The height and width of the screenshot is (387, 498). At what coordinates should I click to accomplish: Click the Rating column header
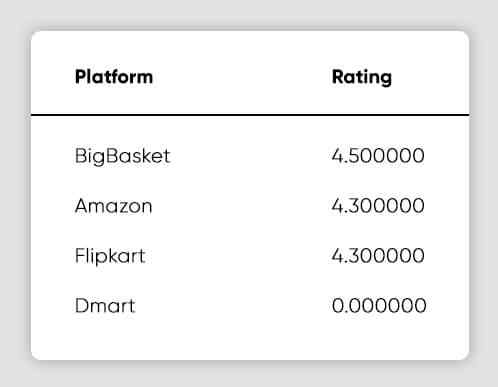[362, 77]
